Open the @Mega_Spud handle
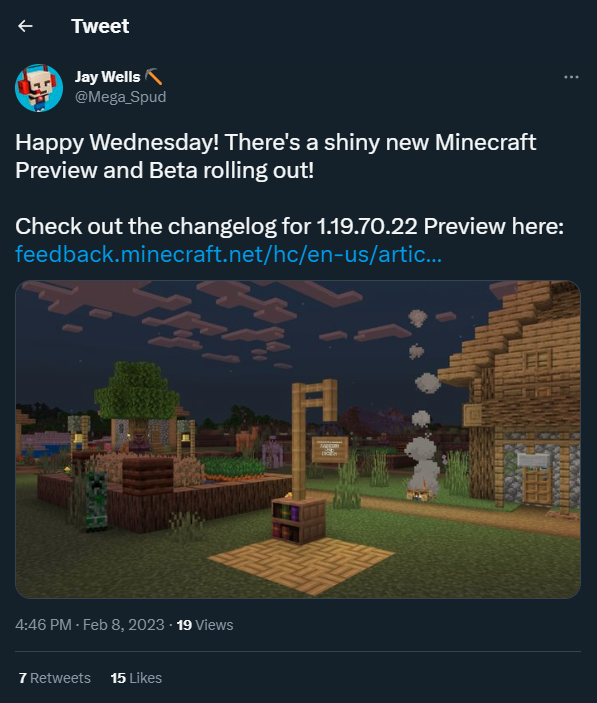Screen dimensions: 597x703 [121, 97]
